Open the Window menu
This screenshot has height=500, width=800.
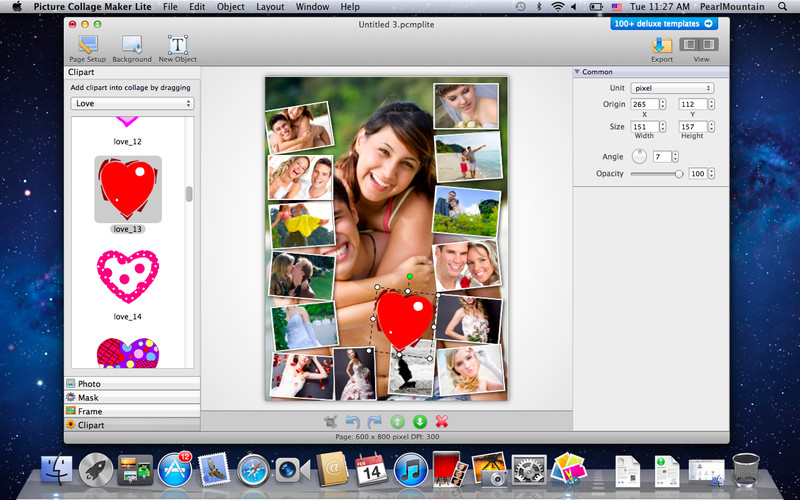point(312,7)
